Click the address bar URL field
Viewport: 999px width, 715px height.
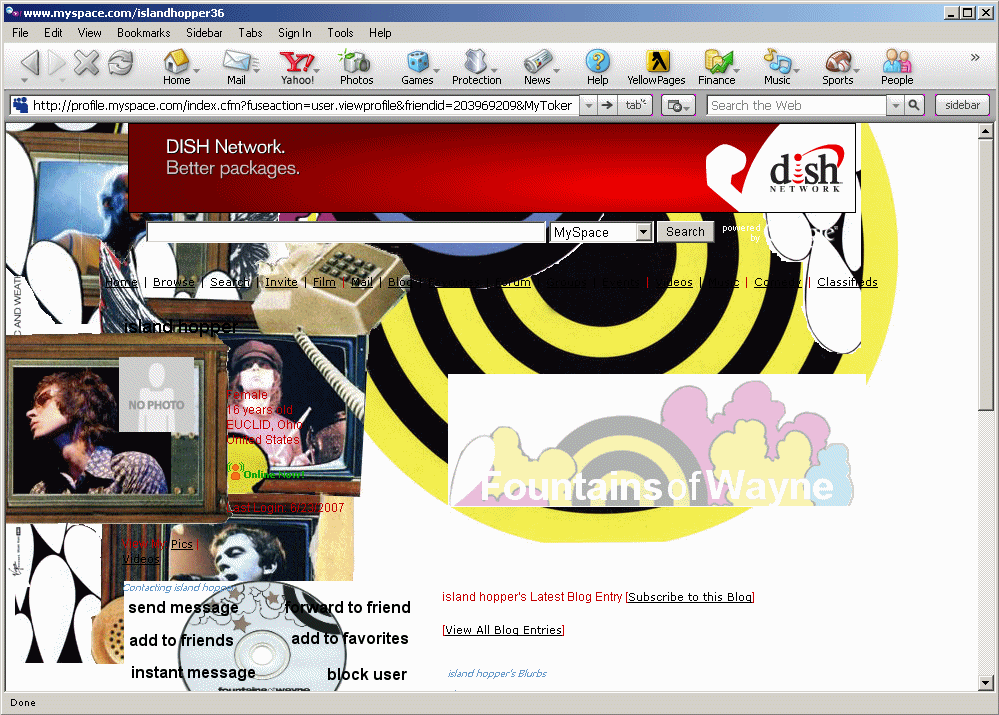coord(303,105)
